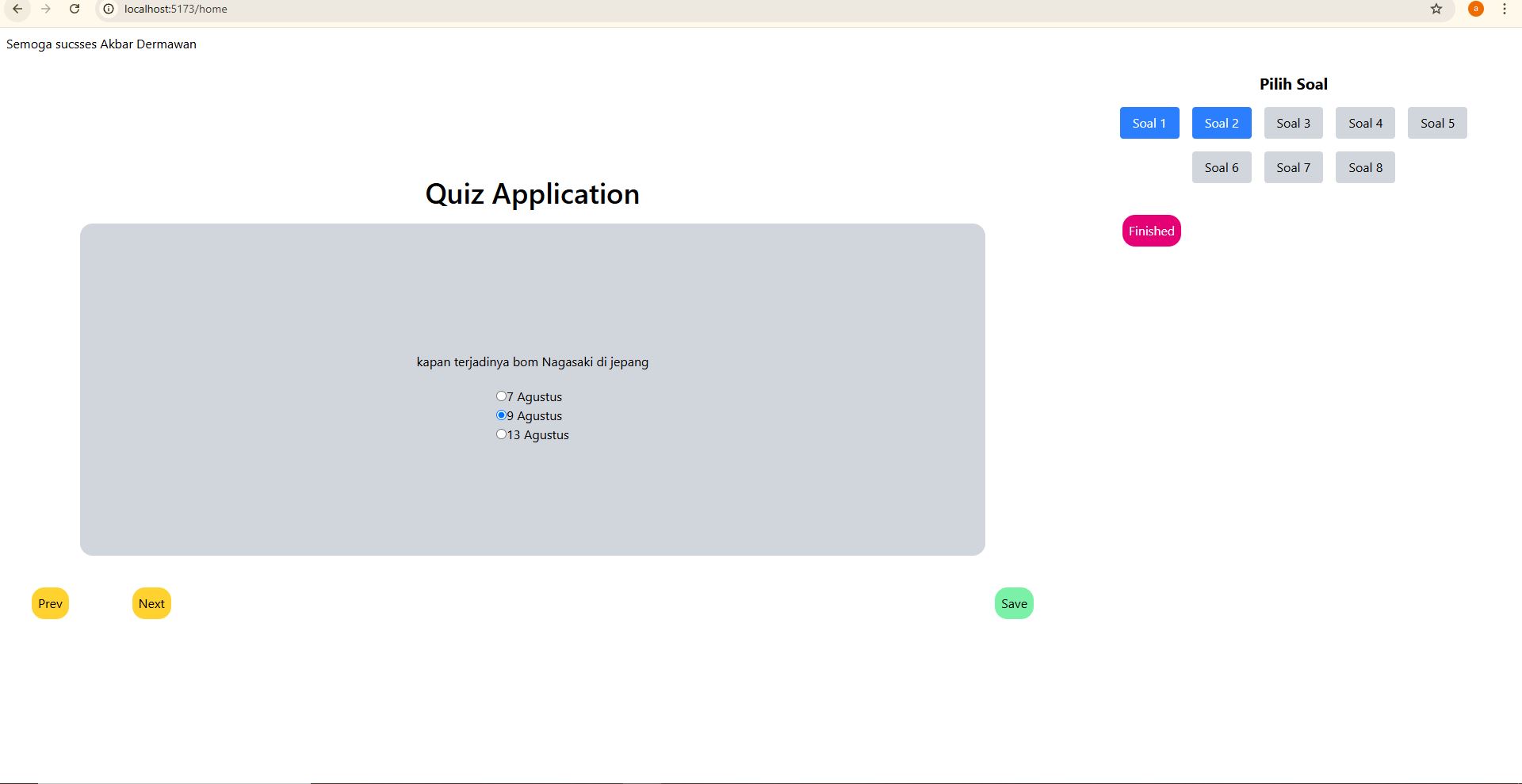Select the 7 Agustus radio option
This screenshot has height=784, width=1522.
[501, 396]
